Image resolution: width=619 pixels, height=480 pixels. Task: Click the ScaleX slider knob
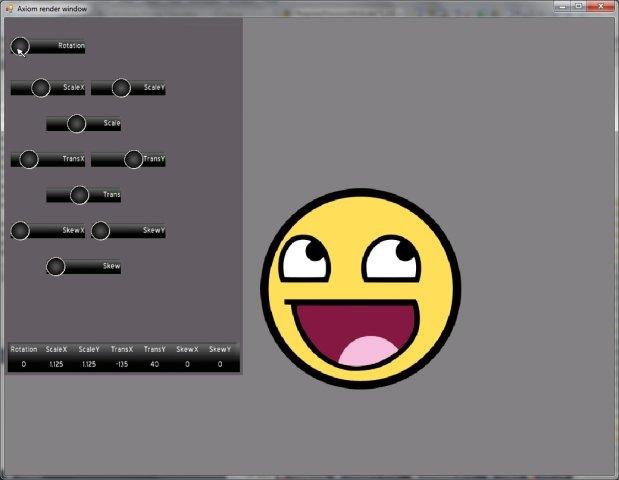(x=41, y=88)
